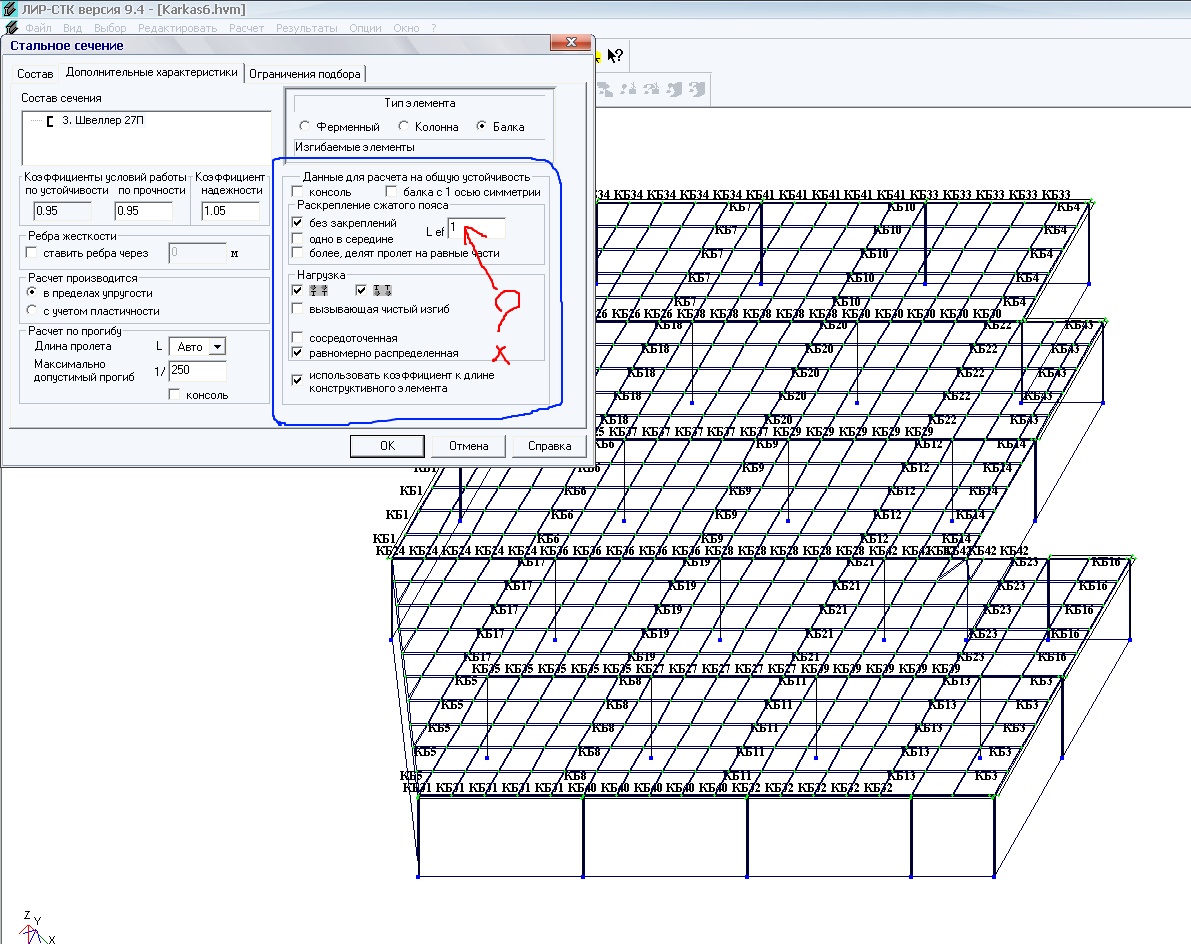
Task: Choose 'с учетом пластичности' calculation mode
Action: click(32, 311)
